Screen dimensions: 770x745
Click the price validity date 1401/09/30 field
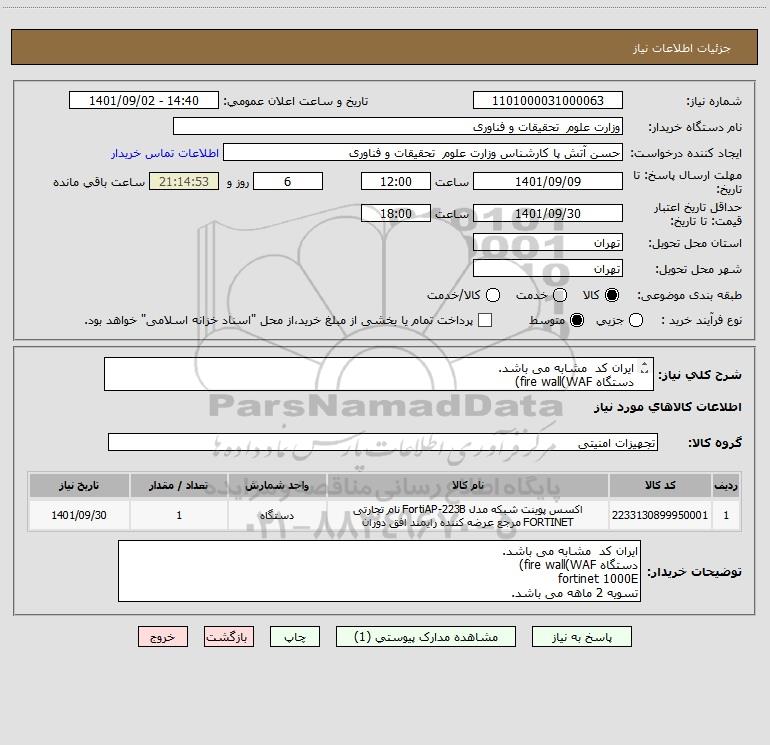tap(548, 213)
